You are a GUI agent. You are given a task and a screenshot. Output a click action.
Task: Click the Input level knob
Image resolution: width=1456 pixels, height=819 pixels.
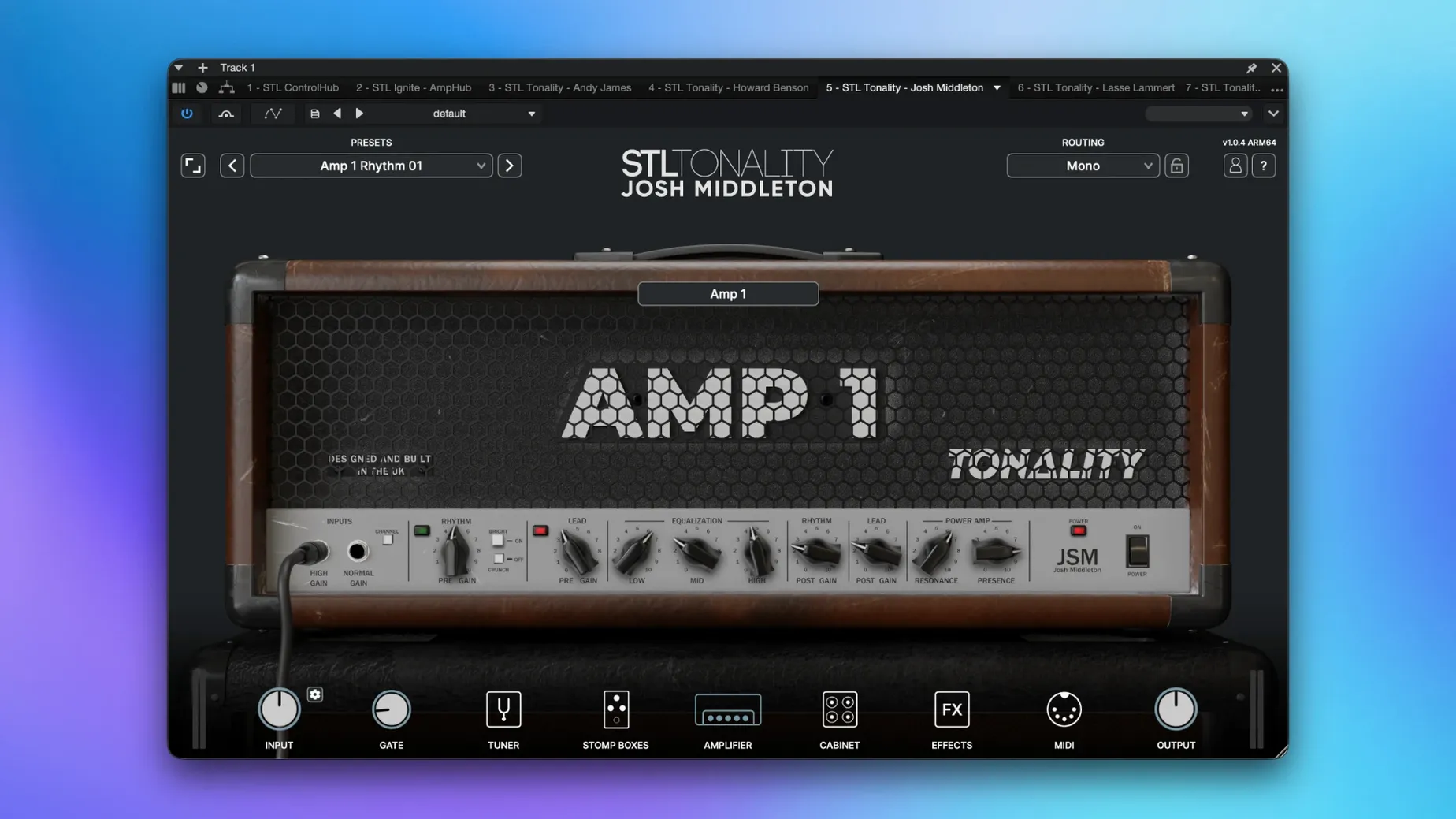279,709
